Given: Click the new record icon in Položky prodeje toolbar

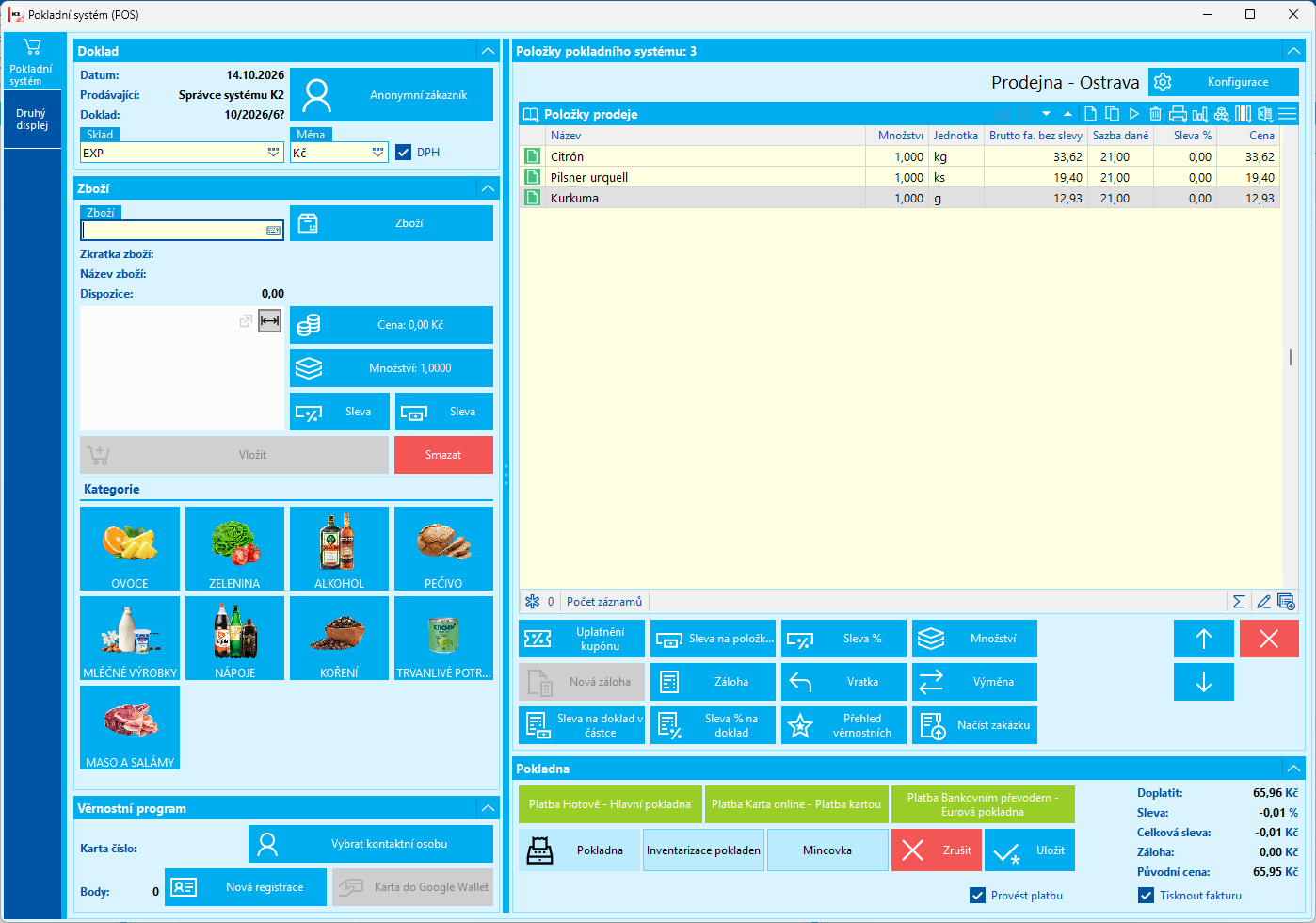Looking at the screenshot, I should click(x=1090, y=114).
